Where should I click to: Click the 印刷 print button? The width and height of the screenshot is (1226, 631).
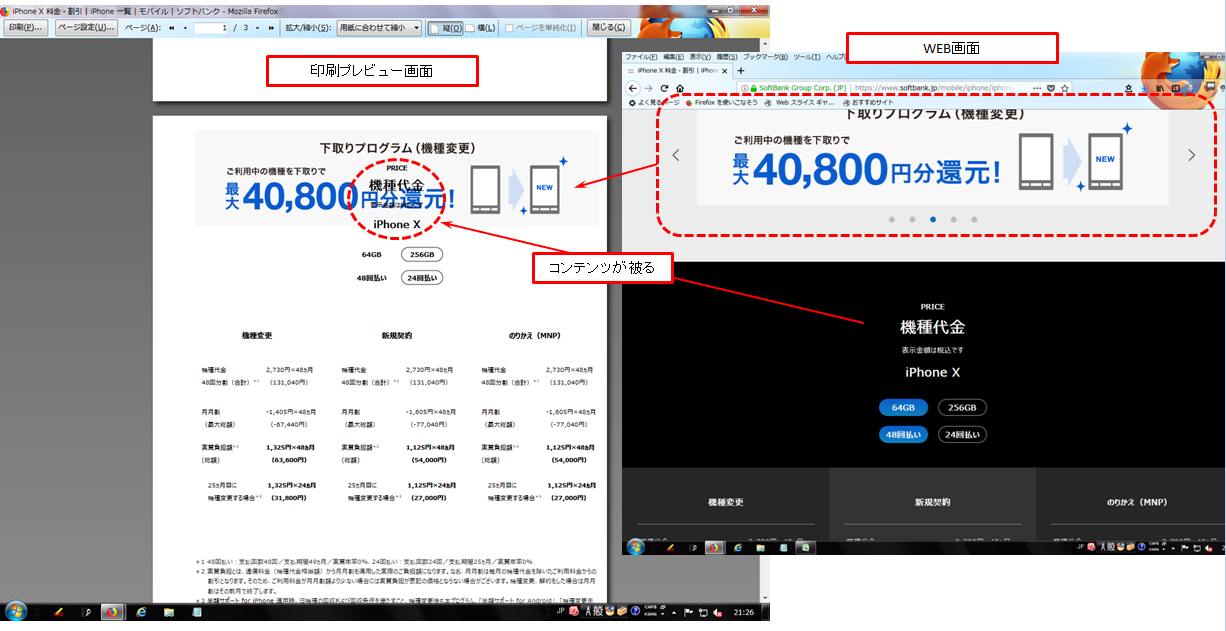(x=26, y=28)
